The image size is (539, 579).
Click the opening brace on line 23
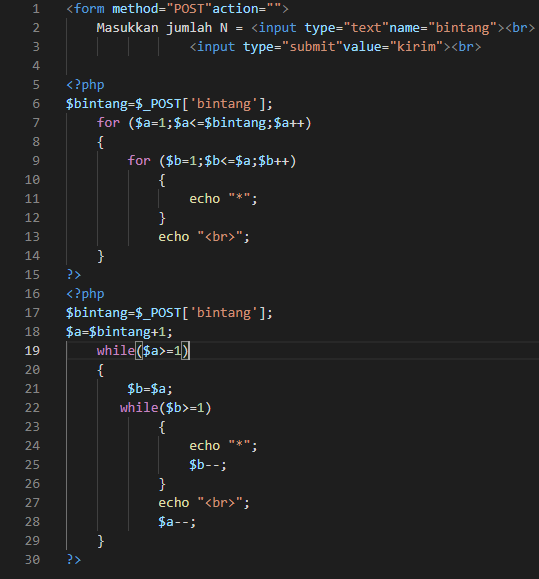coord(162,427)
